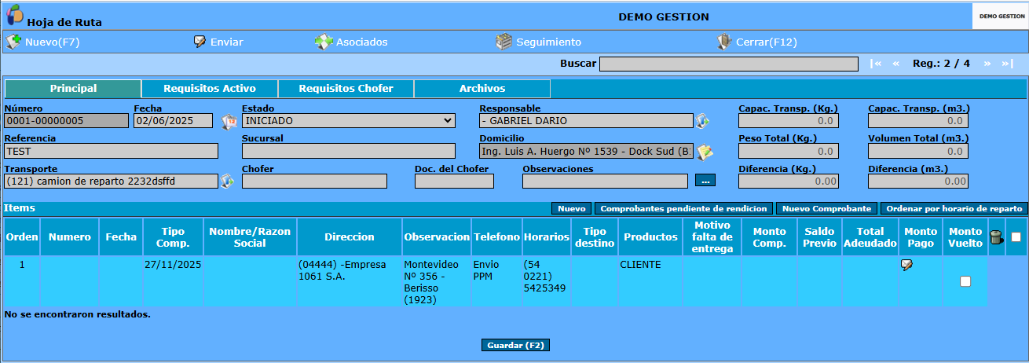The height and width of the screenshot is (363, 1029).
Task: Click the note icon in Monto Pago cell
Action: [x=906, y=265]
